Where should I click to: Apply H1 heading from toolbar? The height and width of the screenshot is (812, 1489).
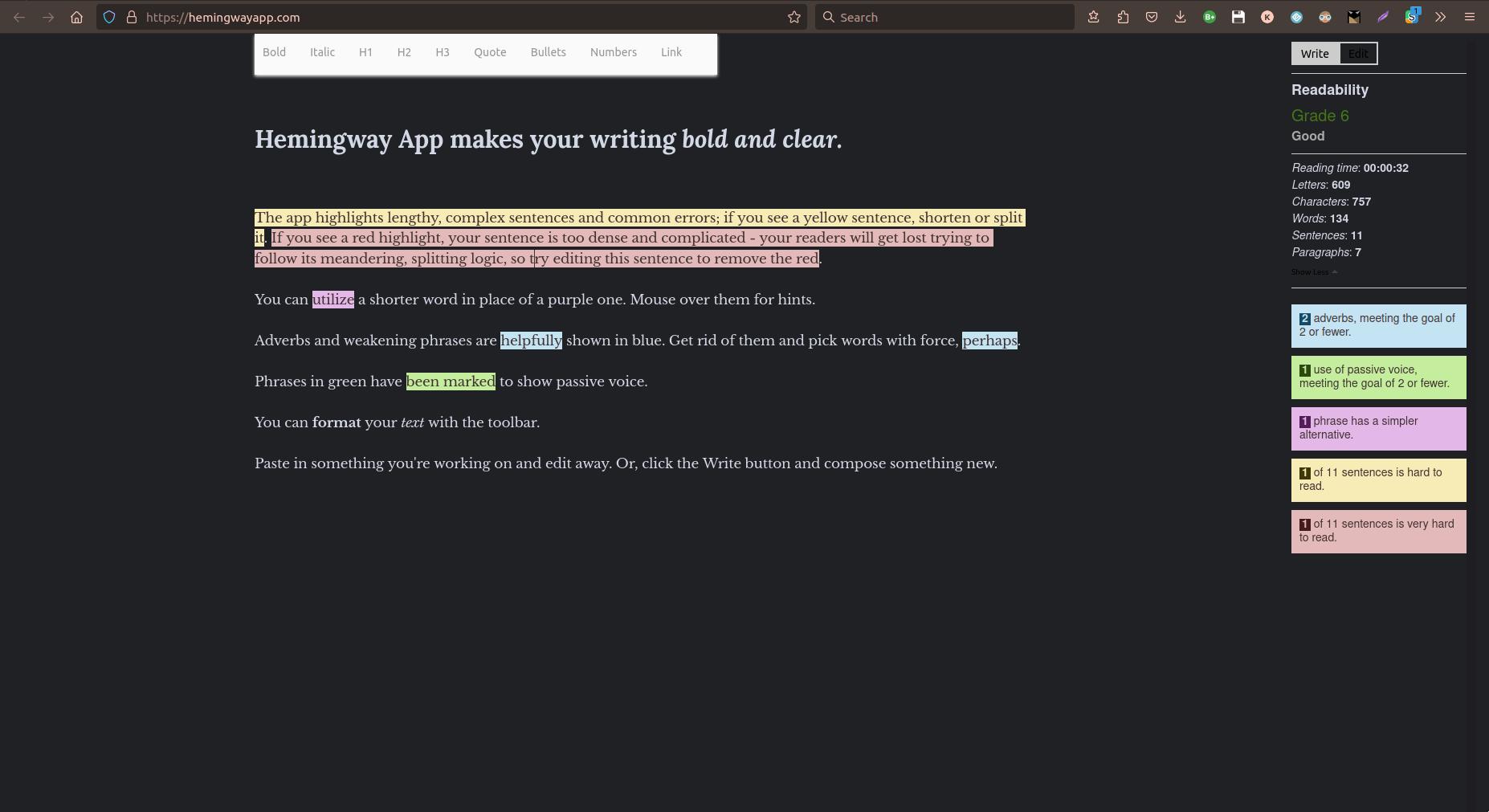point(365,52)
